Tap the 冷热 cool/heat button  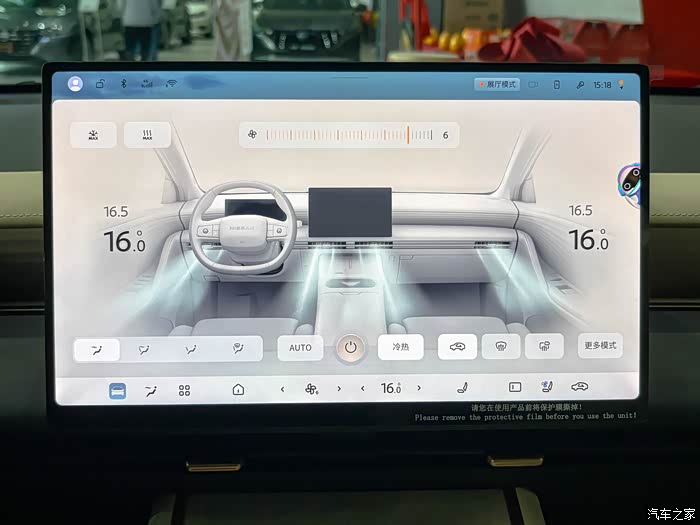coord(400,347)
